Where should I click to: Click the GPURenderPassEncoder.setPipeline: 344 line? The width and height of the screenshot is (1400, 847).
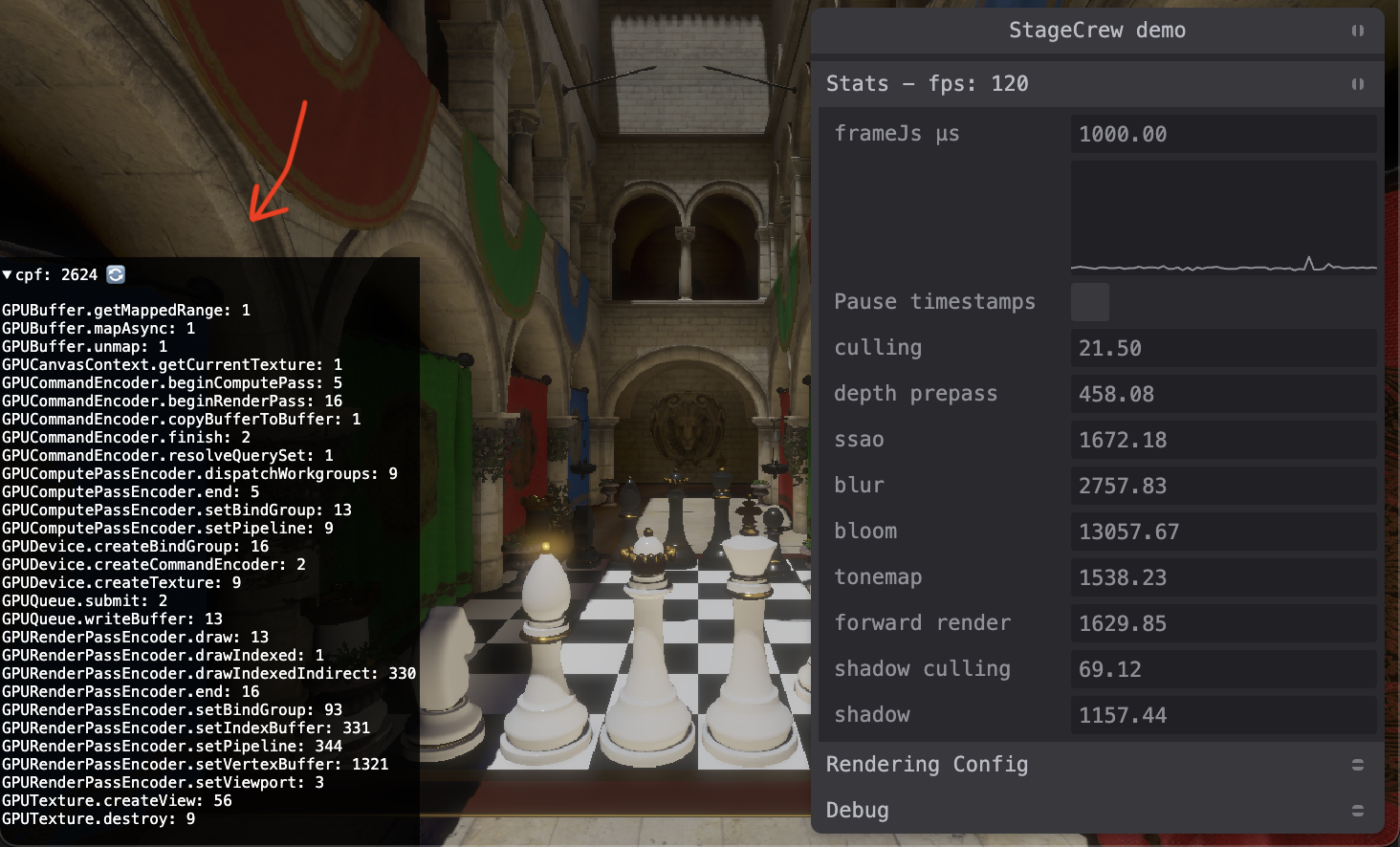171,746
